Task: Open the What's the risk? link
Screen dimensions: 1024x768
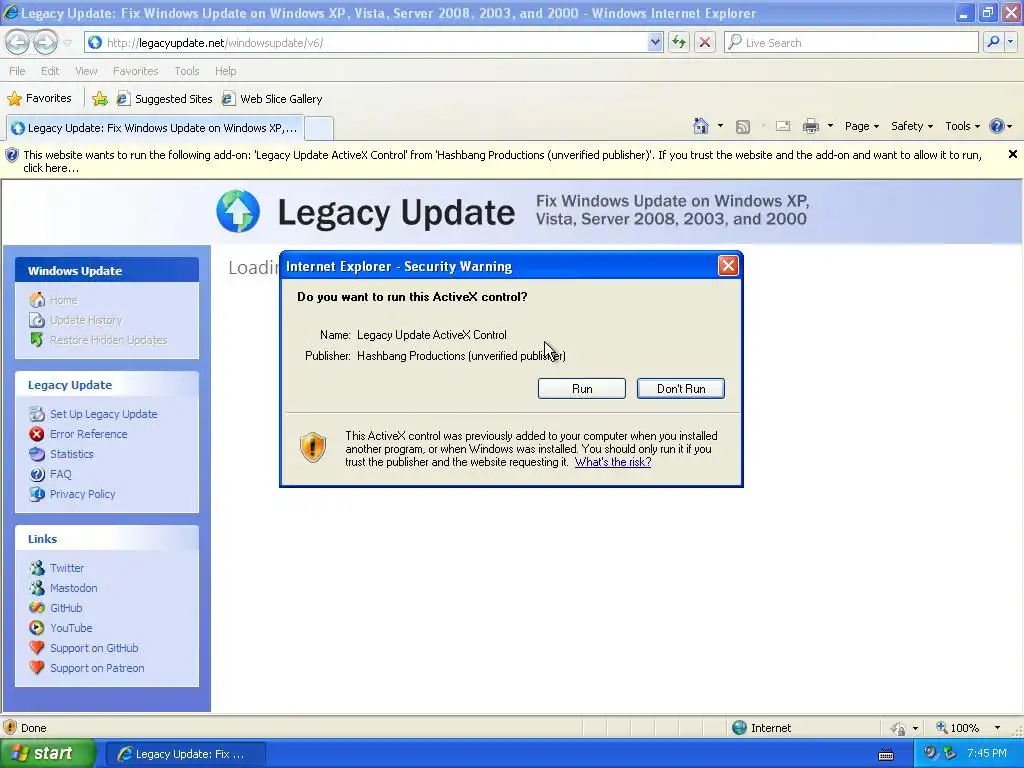Action: (613, 462)
